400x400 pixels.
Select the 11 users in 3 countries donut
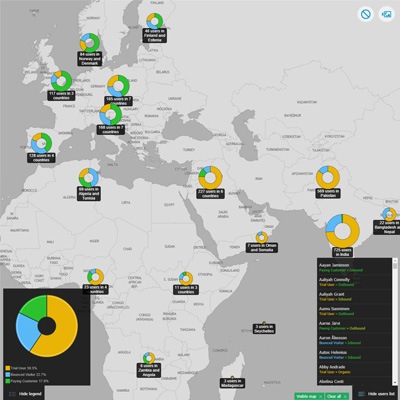point(186,278)
